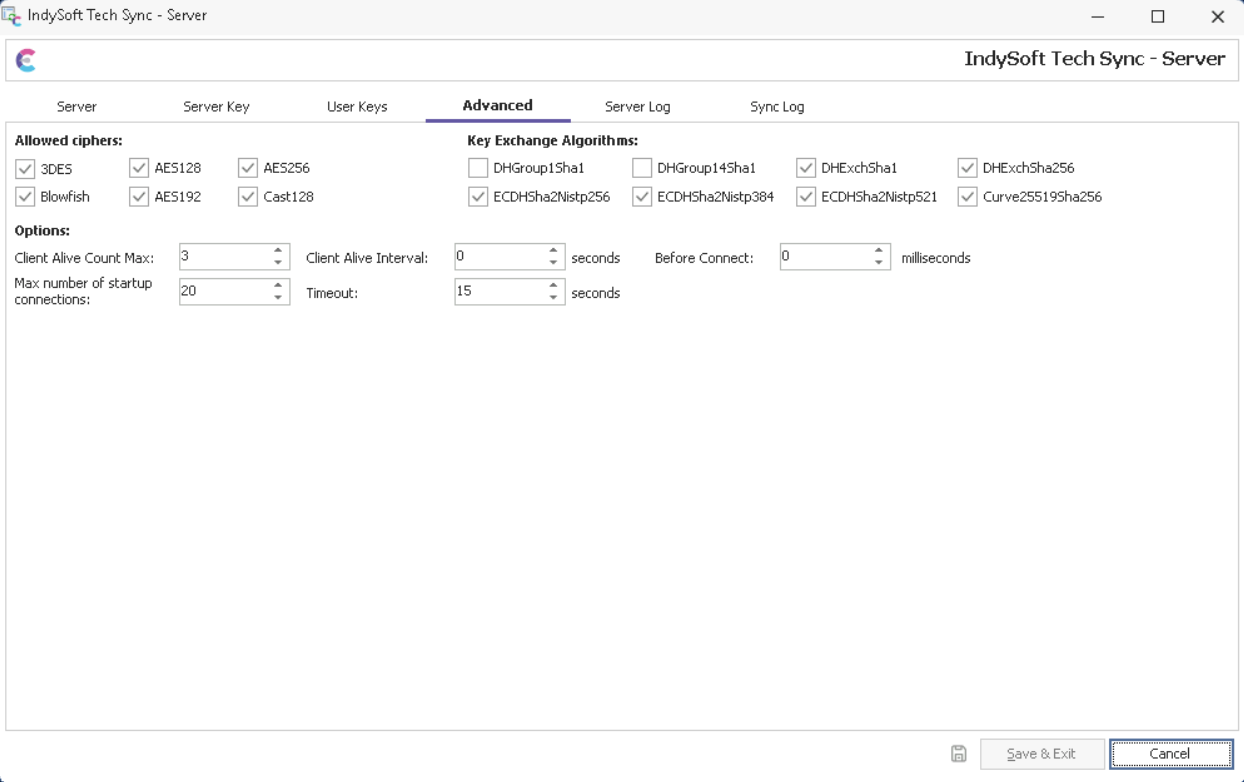The width and height of the screenshot is (1244, 782).
Task: Toggle the Curve25519Sha256 checkbox
Action: (967, 197)
